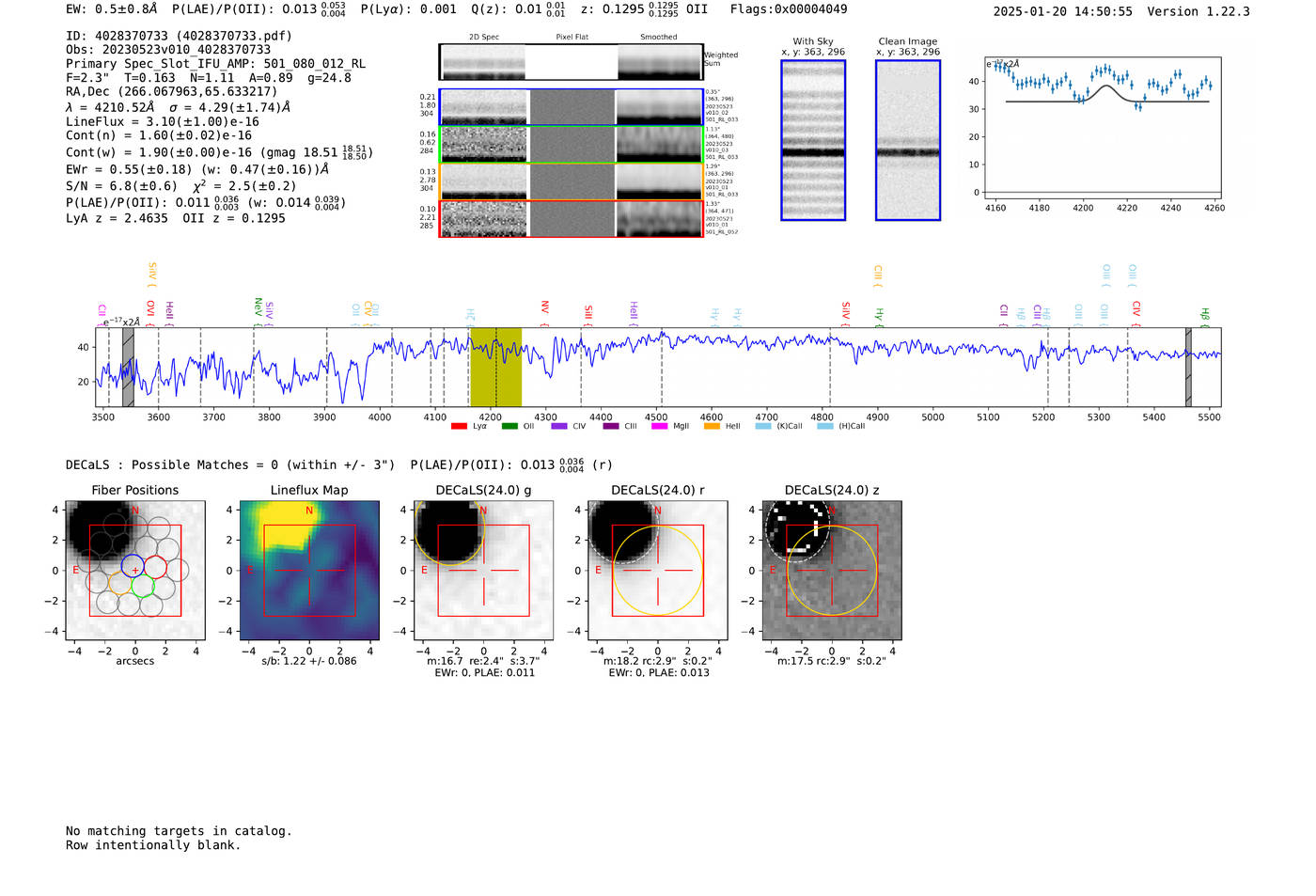Select the magenta MgII legend swatch
The image size is (1316, 896).
tap(659, 426)
